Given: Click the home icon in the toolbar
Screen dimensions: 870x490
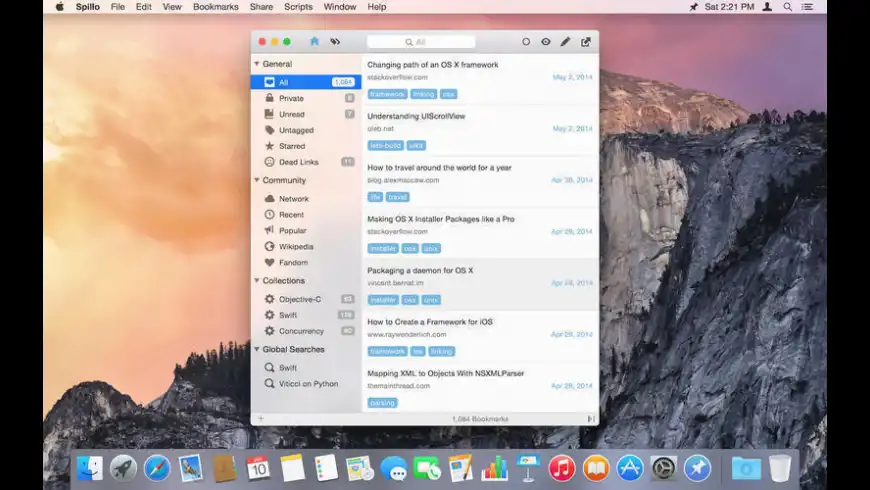Looking at the screenshot, I should click(314, 42).
